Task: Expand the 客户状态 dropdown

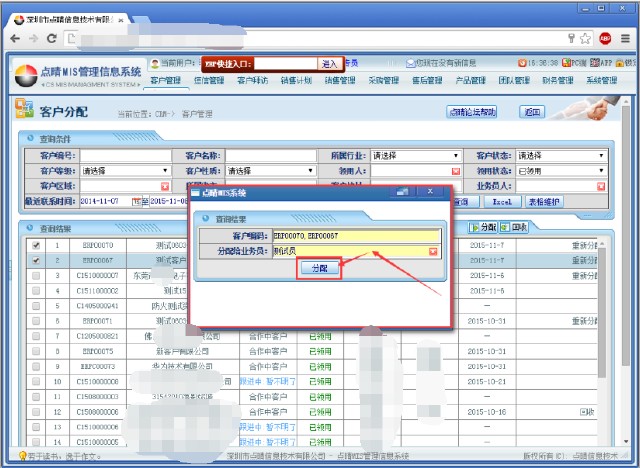Action: point(602,156)
